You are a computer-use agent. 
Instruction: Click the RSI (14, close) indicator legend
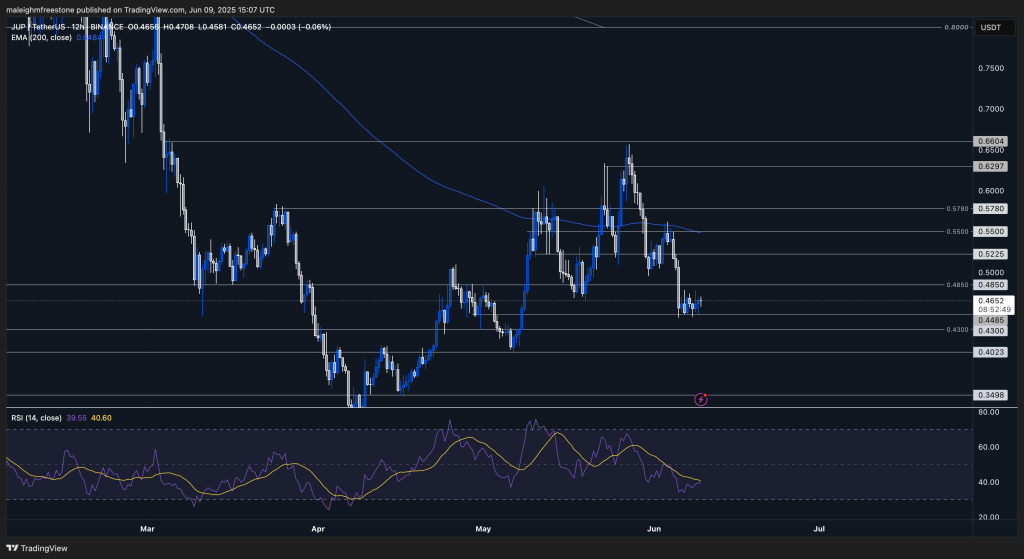(35, 416)
